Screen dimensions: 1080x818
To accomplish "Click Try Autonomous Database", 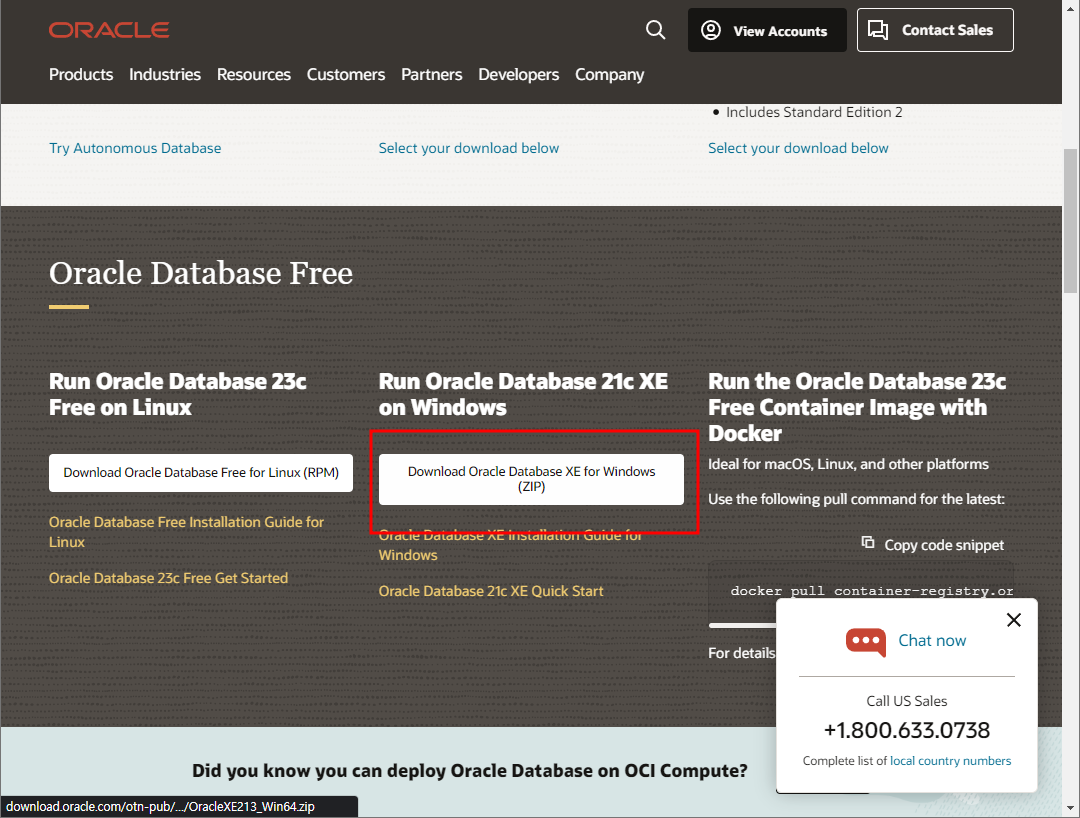I will 135,147.
